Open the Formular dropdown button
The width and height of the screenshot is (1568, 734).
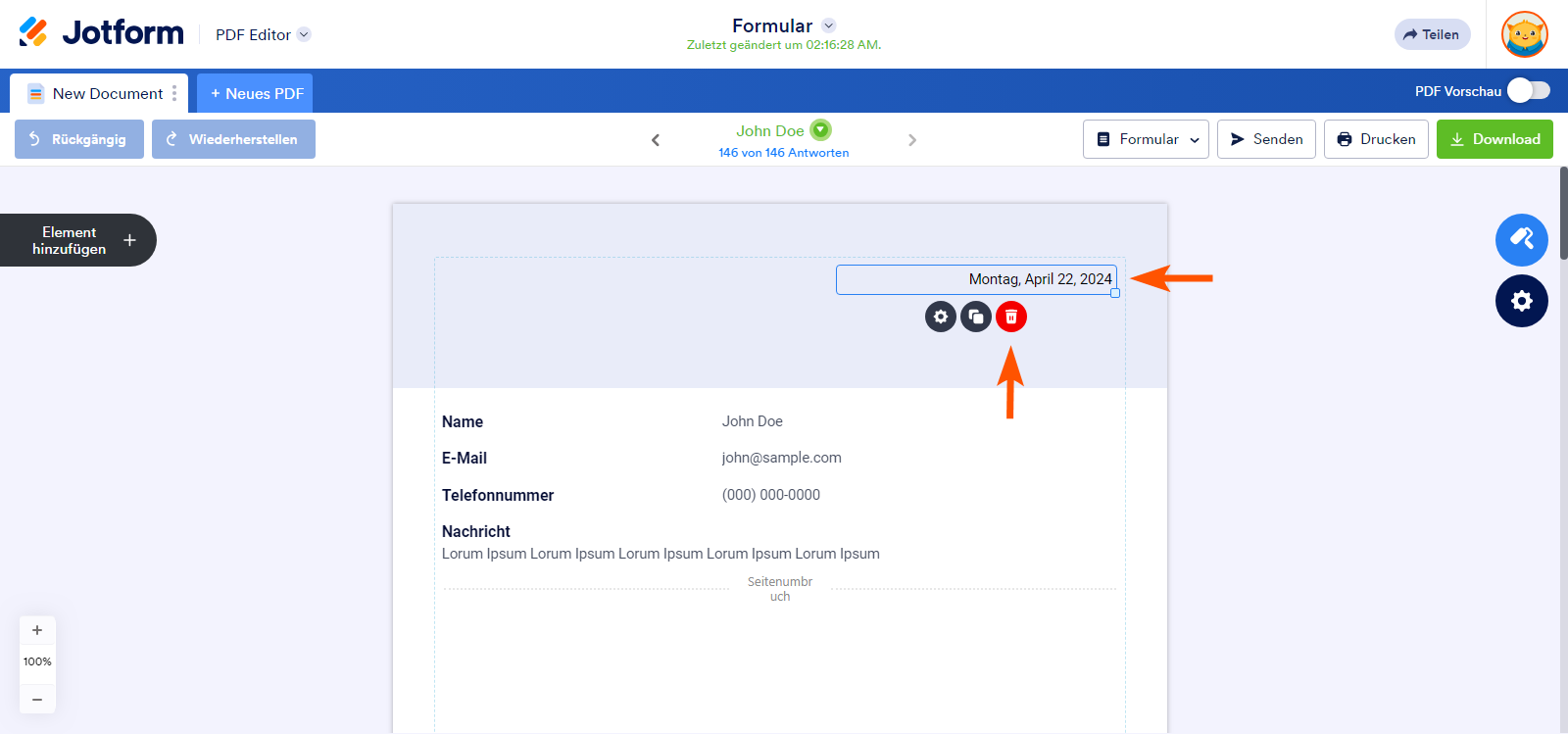(x=1146, y=139)
